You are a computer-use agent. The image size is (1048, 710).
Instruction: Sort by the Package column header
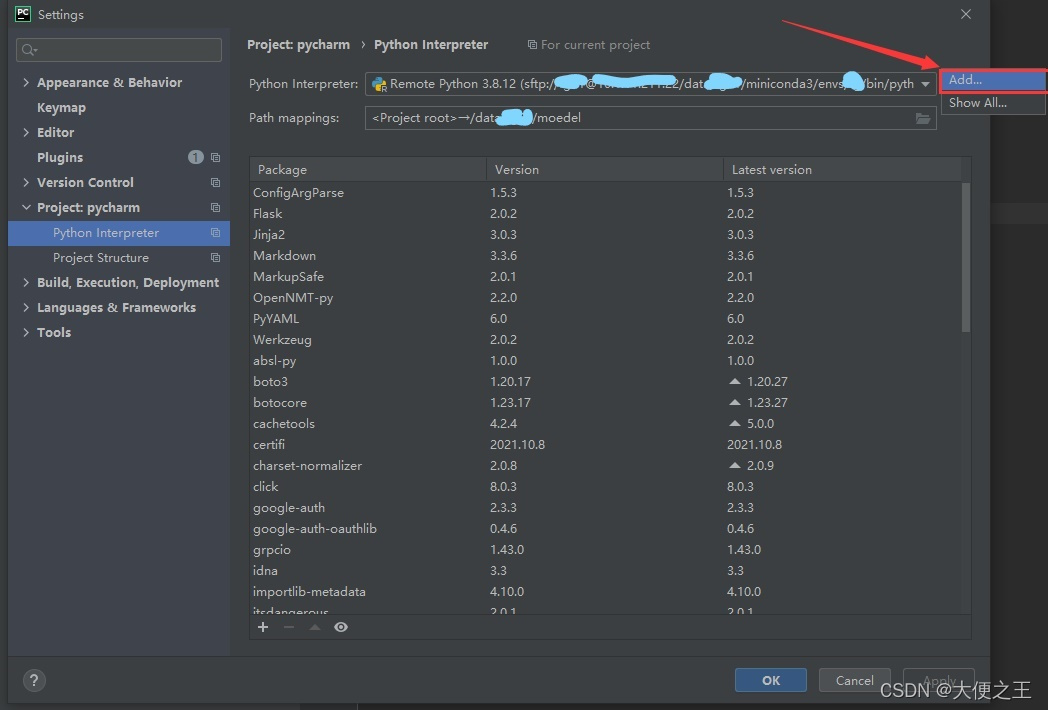[x=368, y=170]
